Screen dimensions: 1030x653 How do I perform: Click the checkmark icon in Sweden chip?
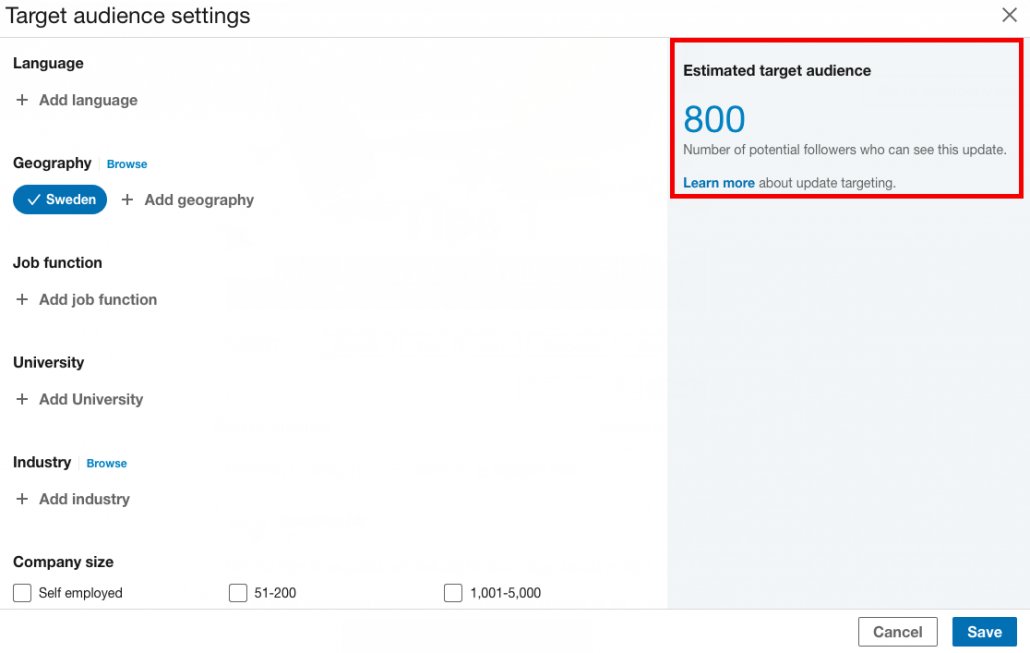33,200
